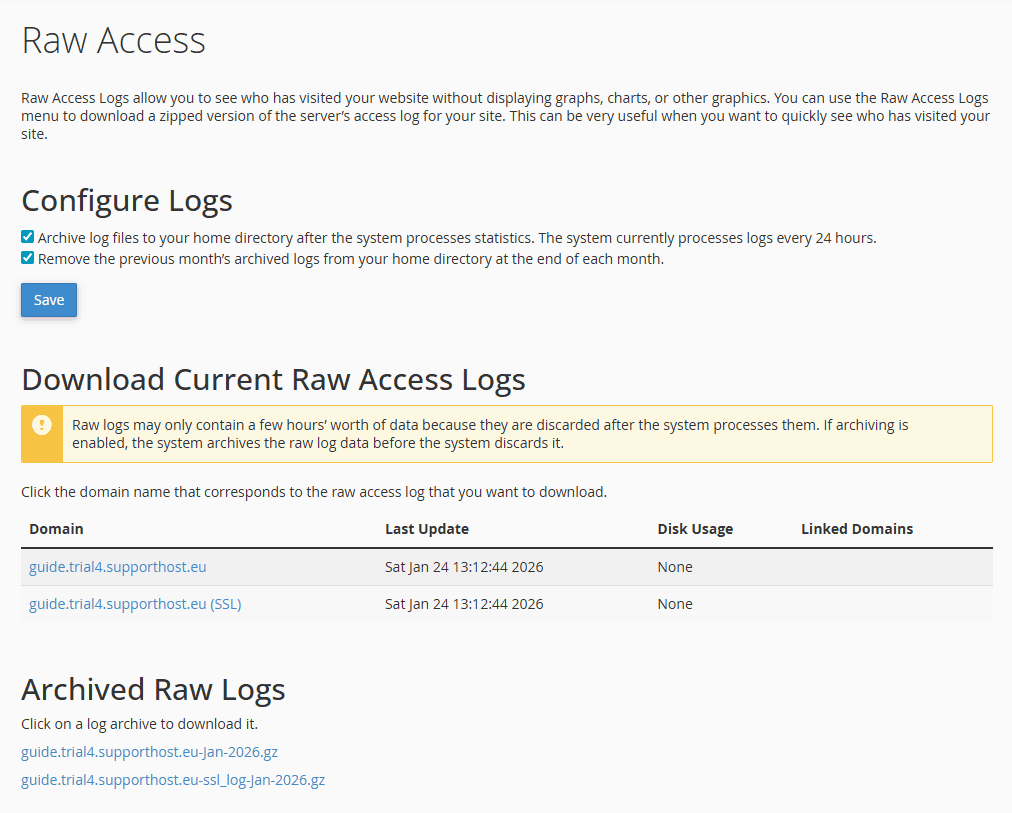This screenshot has width=1012, height=813.
Task: Open the guide.trial4.supporthost.eu (SSL) log link
Action: (x=135, y=603)
